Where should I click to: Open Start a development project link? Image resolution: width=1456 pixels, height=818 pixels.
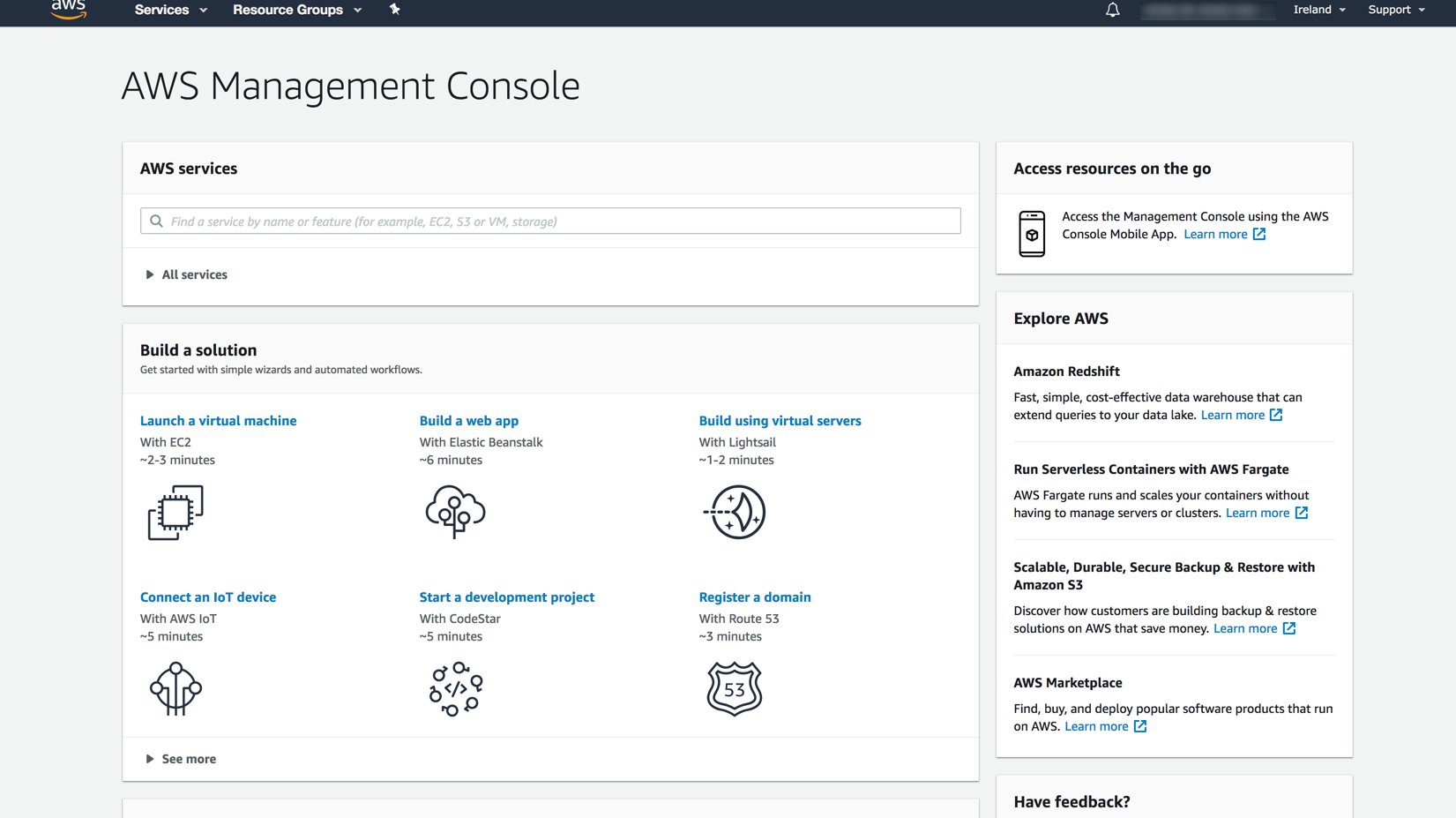coord(507,597)
